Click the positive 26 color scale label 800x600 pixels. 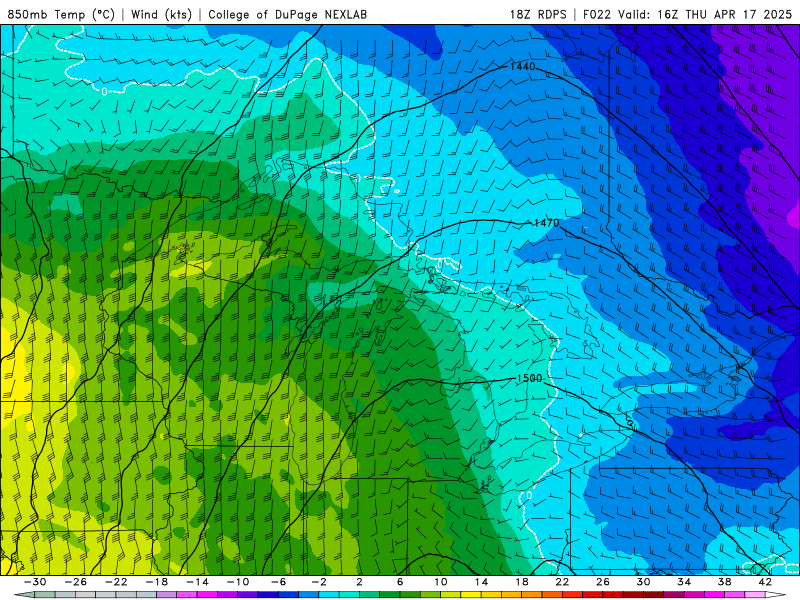tap(603, 582)
